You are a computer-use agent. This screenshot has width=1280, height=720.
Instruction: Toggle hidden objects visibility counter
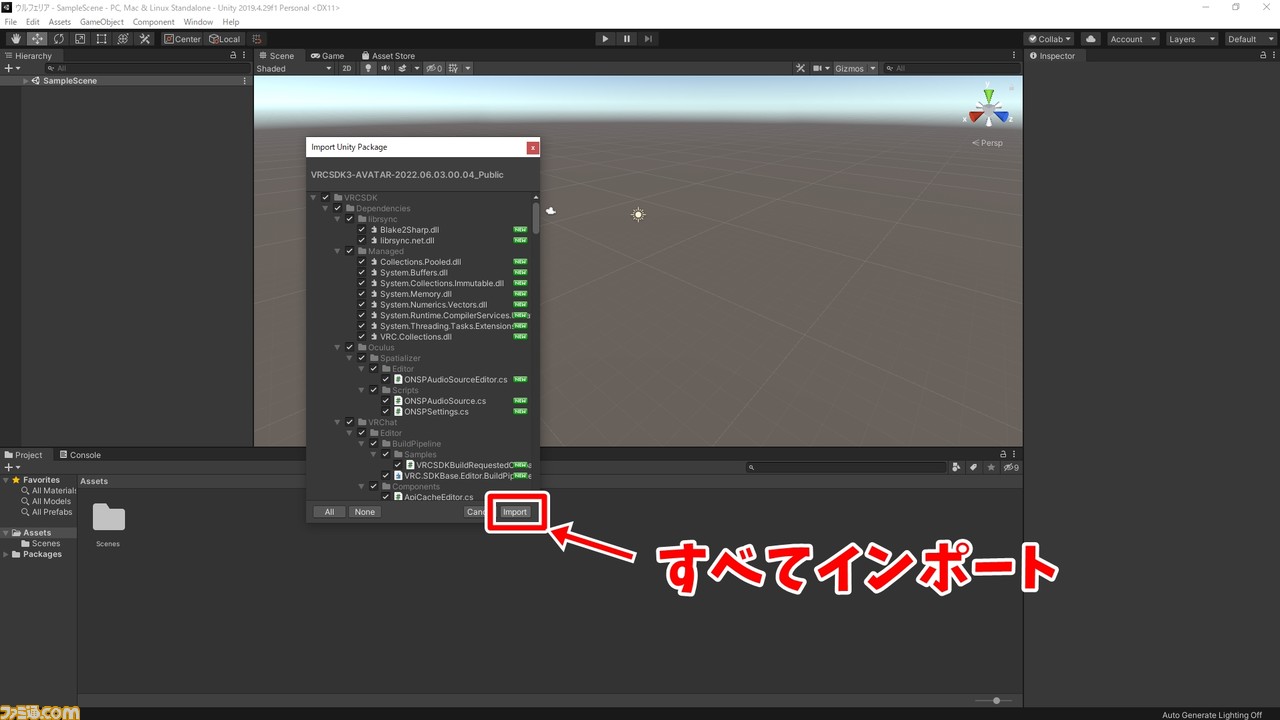pos(434,68)
